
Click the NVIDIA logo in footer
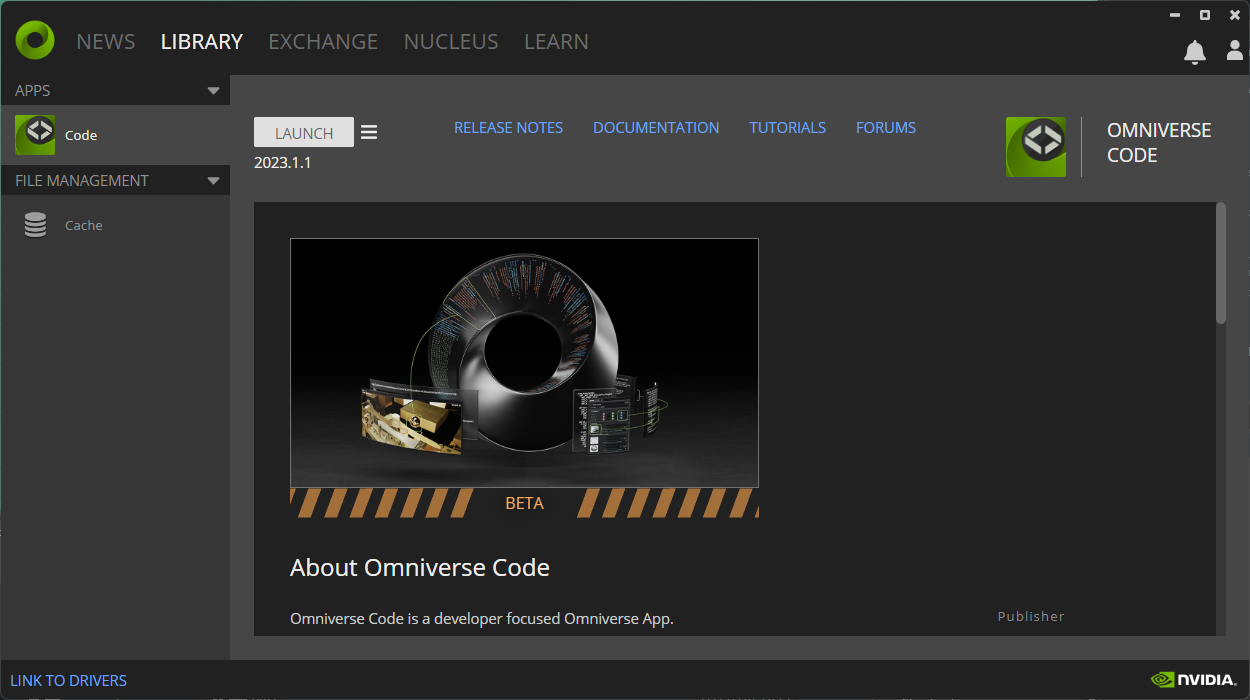[x=1193, y=680]
